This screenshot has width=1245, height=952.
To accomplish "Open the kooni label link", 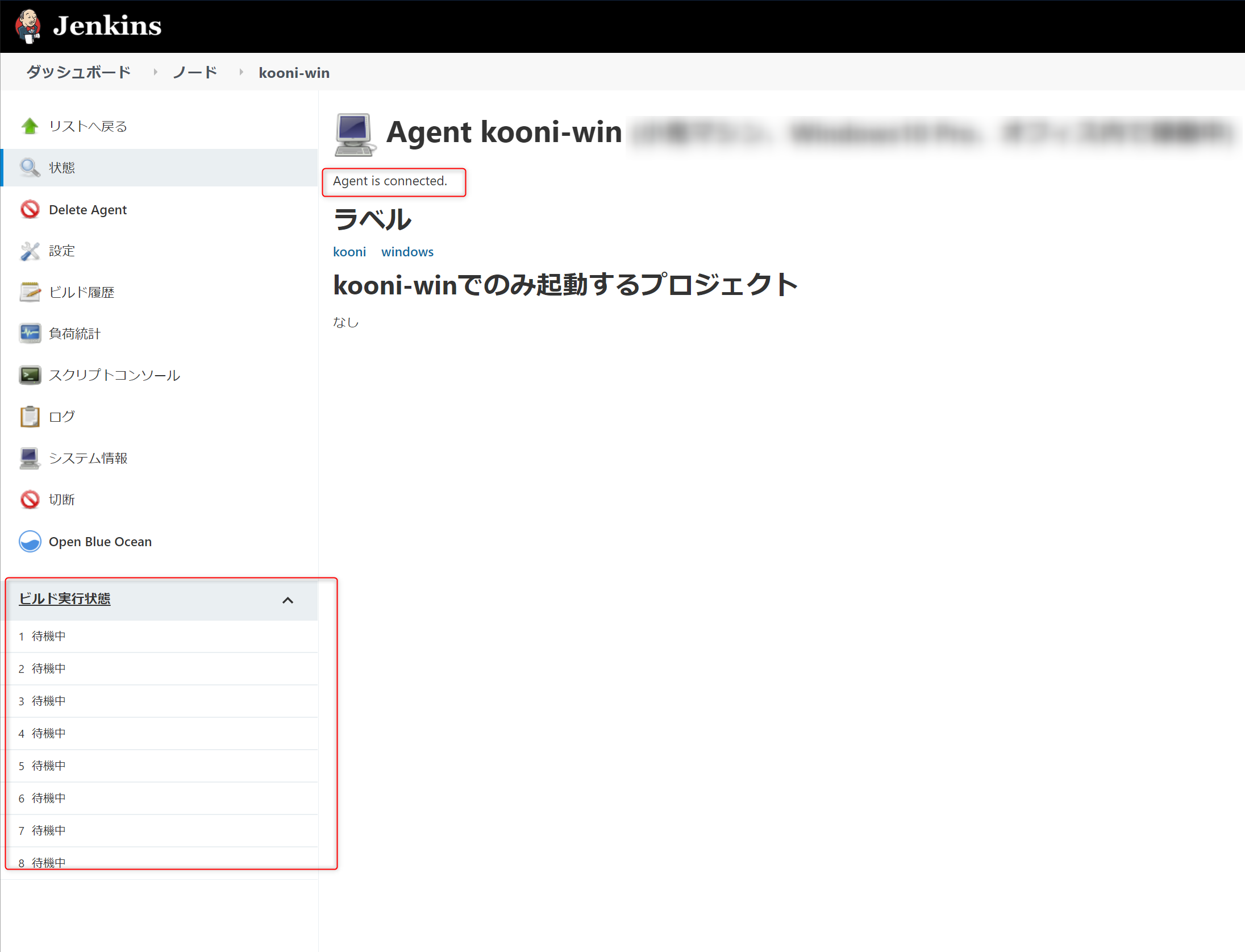I will pyautogui.click(x=349, y=252).
